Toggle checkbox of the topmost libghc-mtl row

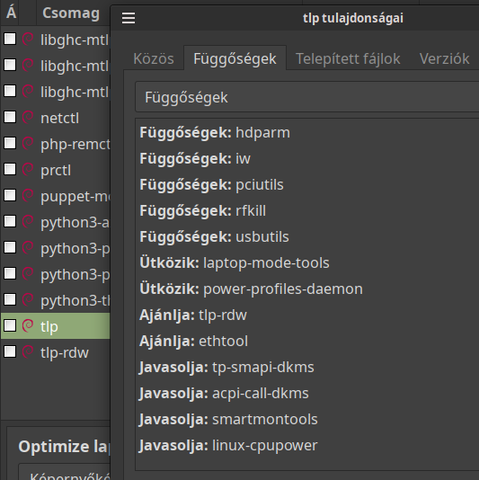(x=10, y=39)
